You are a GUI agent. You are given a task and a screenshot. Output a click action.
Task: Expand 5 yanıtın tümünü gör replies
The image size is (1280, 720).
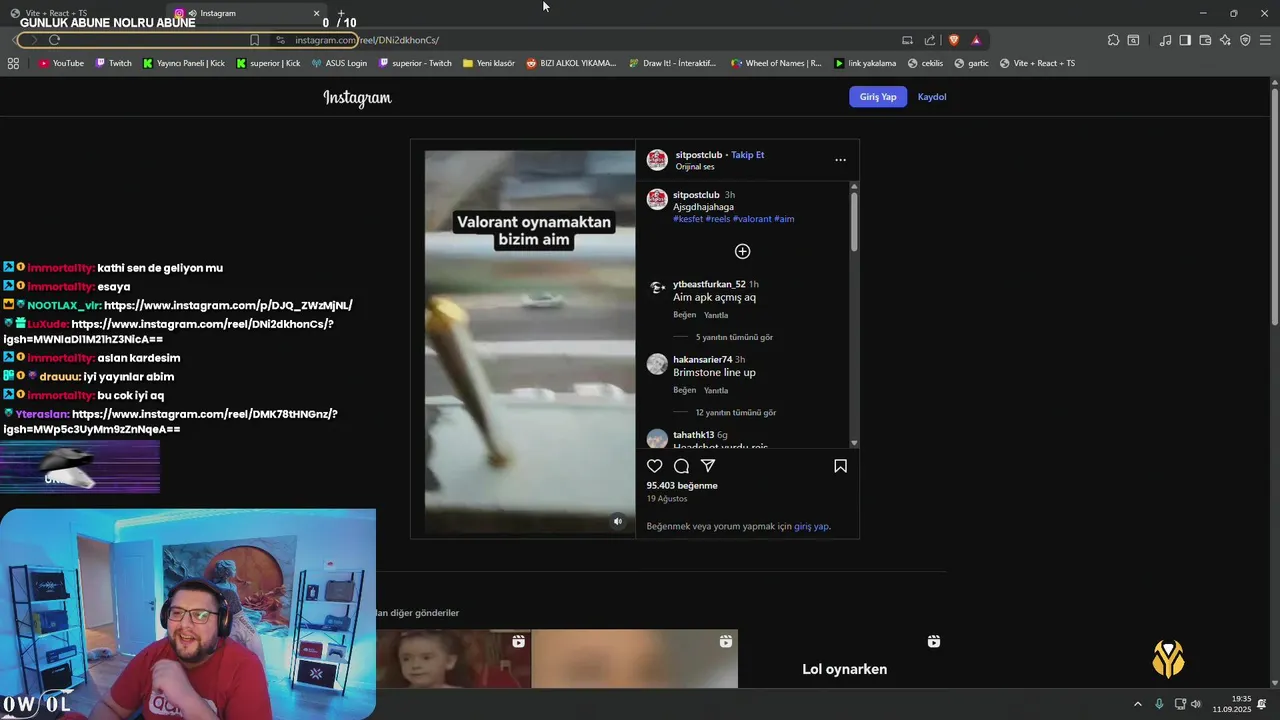(x=734, y=337)
